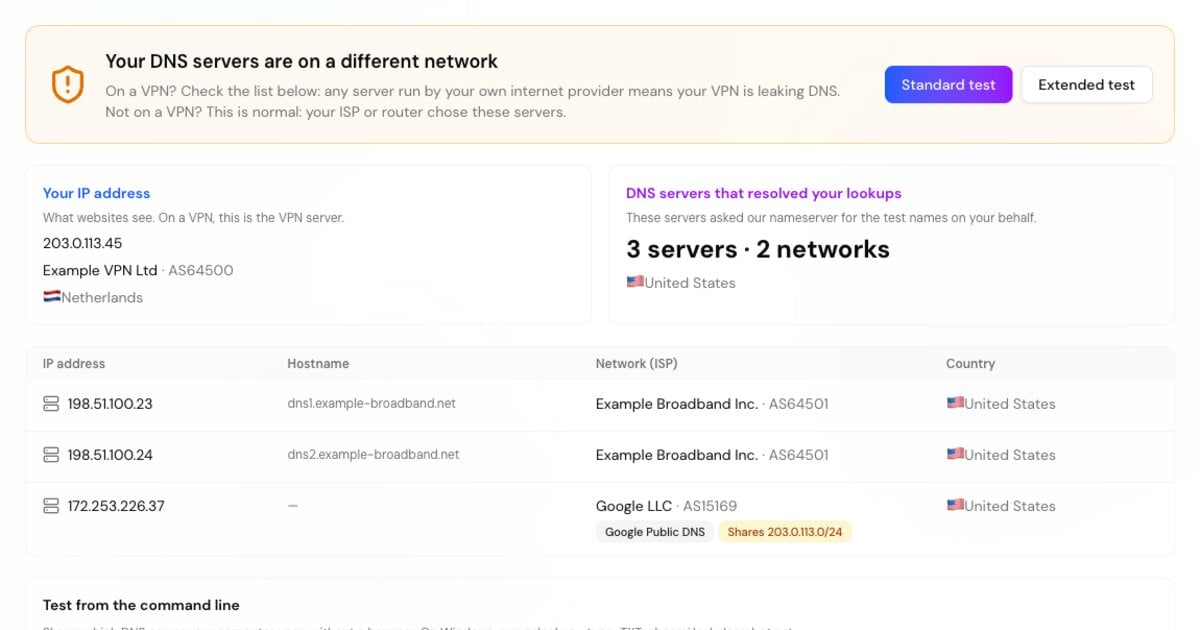Screen dimensions: 1200x630
Task: Click US flag in 198.51.100.24 row
Action: pos(955,454)
